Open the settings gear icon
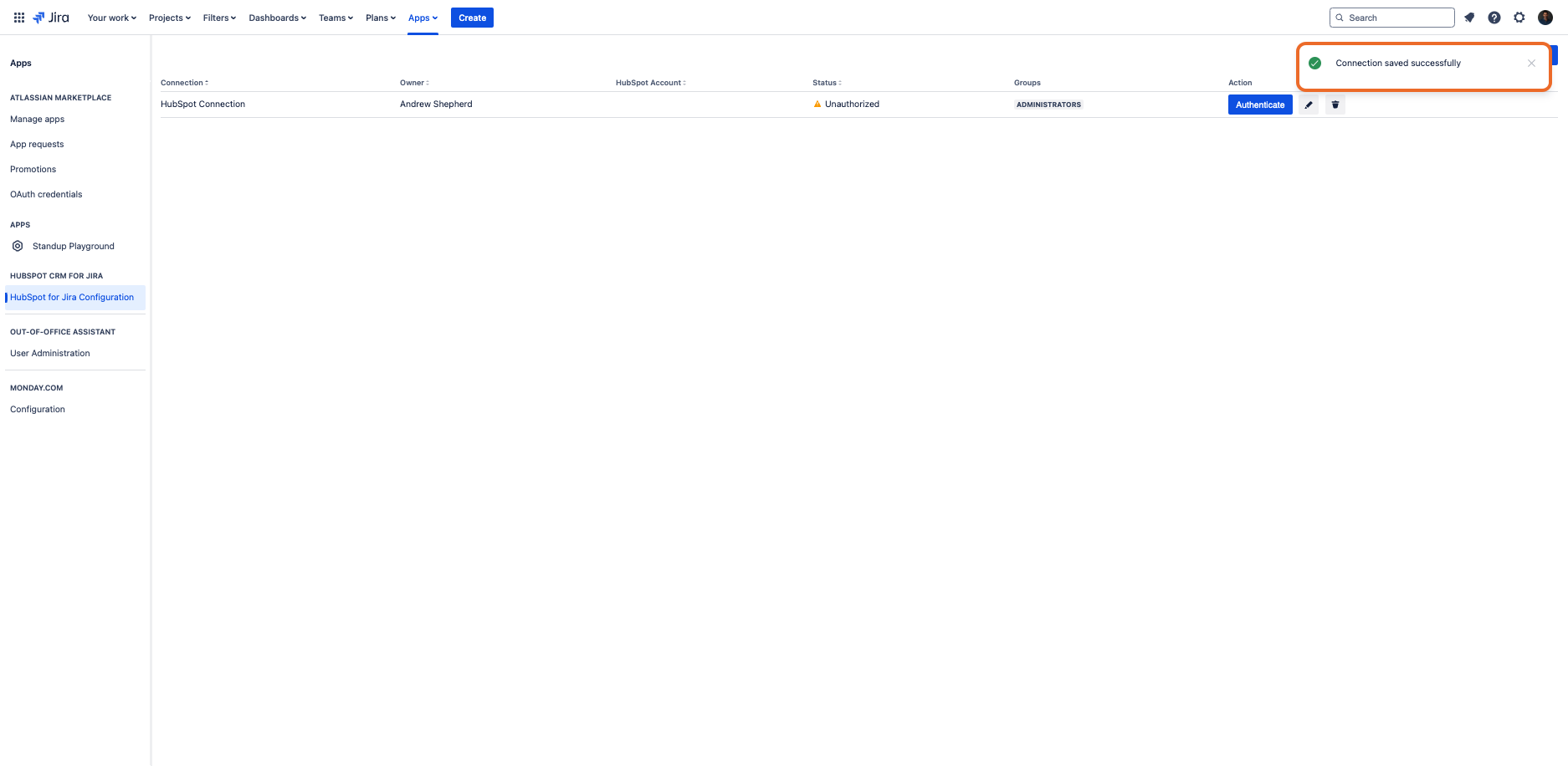Viewport: 1568px width, 766px height. (1519, 18)
